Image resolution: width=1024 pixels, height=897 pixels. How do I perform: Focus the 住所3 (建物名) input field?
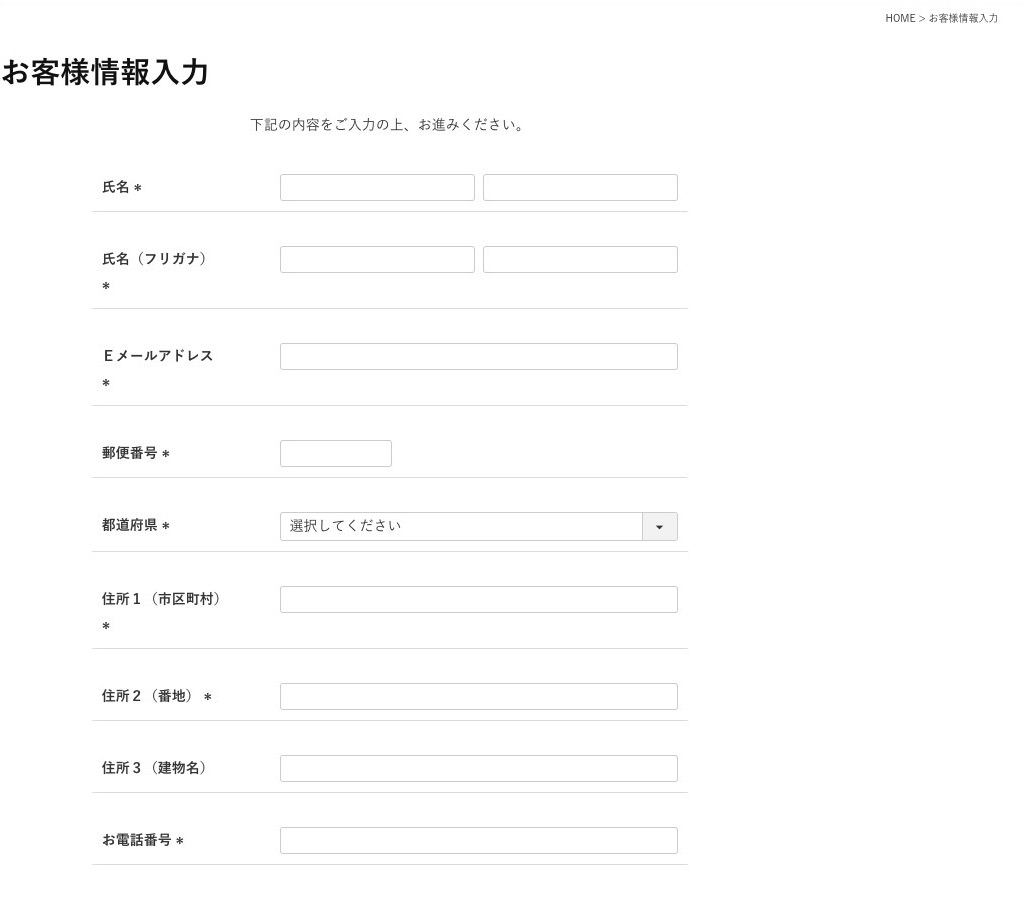click(478, 769)
